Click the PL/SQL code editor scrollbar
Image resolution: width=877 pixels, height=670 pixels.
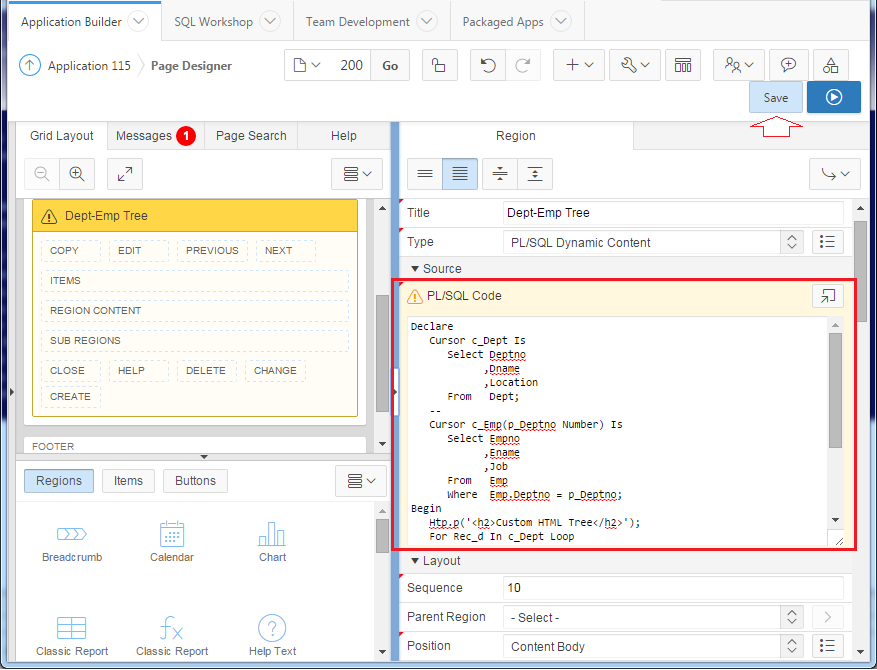(835, 390)
